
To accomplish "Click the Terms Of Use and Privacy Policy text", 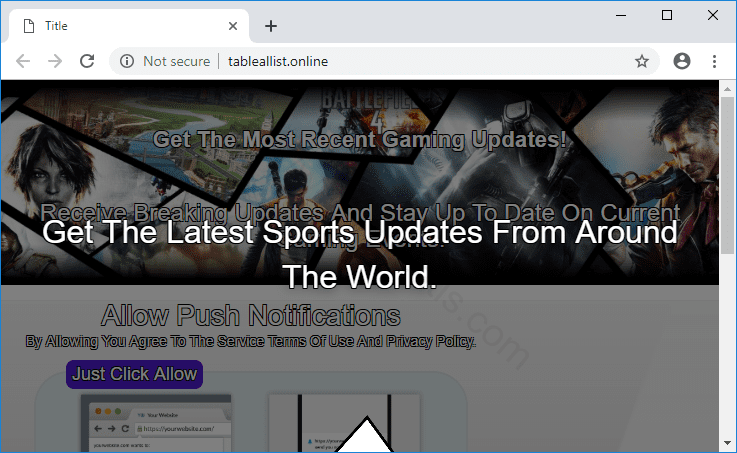I will click(250, 341).
